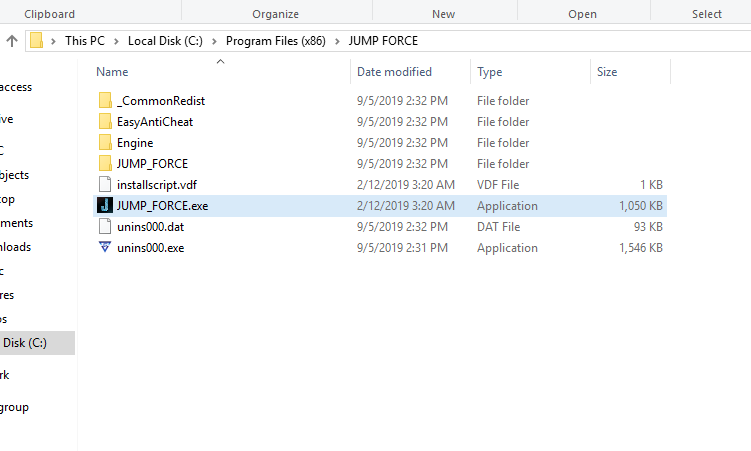Click the folder icon in address bar

(x=36, y=41)
